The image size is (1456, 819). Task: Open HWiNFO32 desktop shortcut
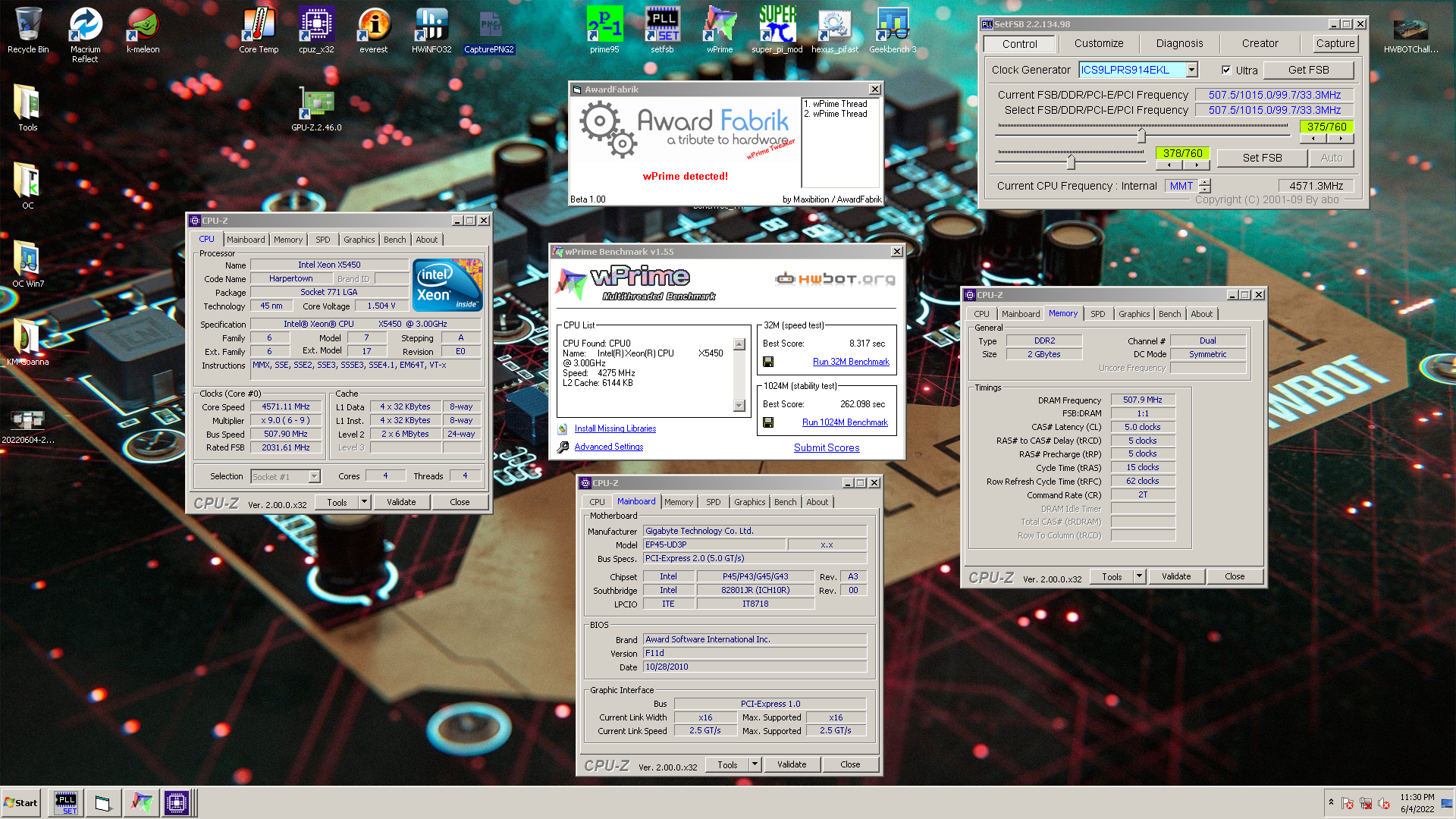(431, 31)
